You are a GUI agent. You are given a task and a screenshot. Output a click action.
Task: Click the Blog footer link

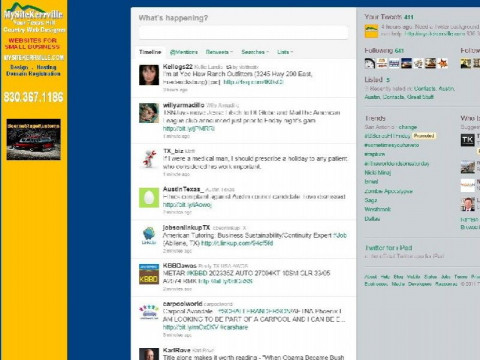[x=398, y=277]
